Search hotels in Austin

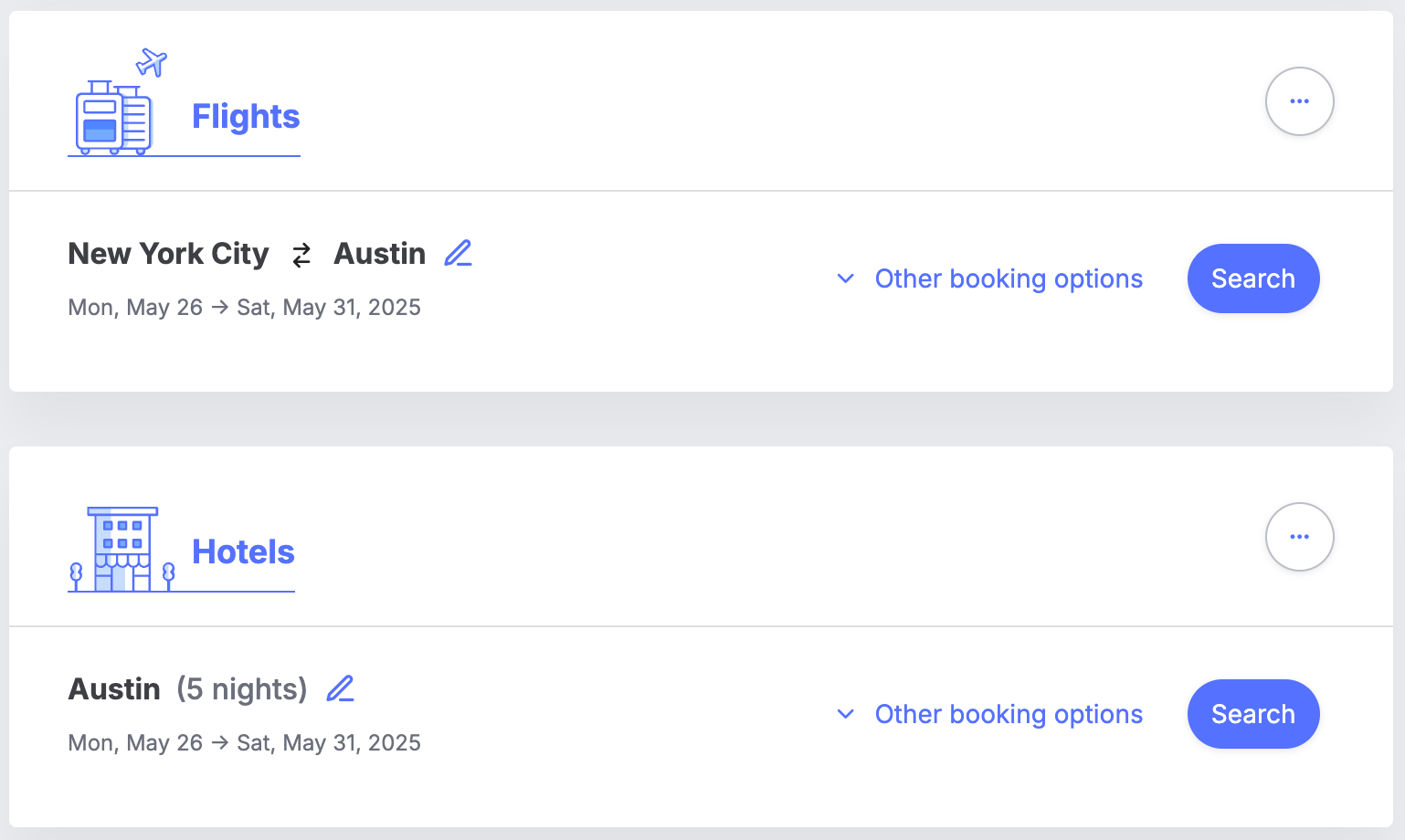1253,714
